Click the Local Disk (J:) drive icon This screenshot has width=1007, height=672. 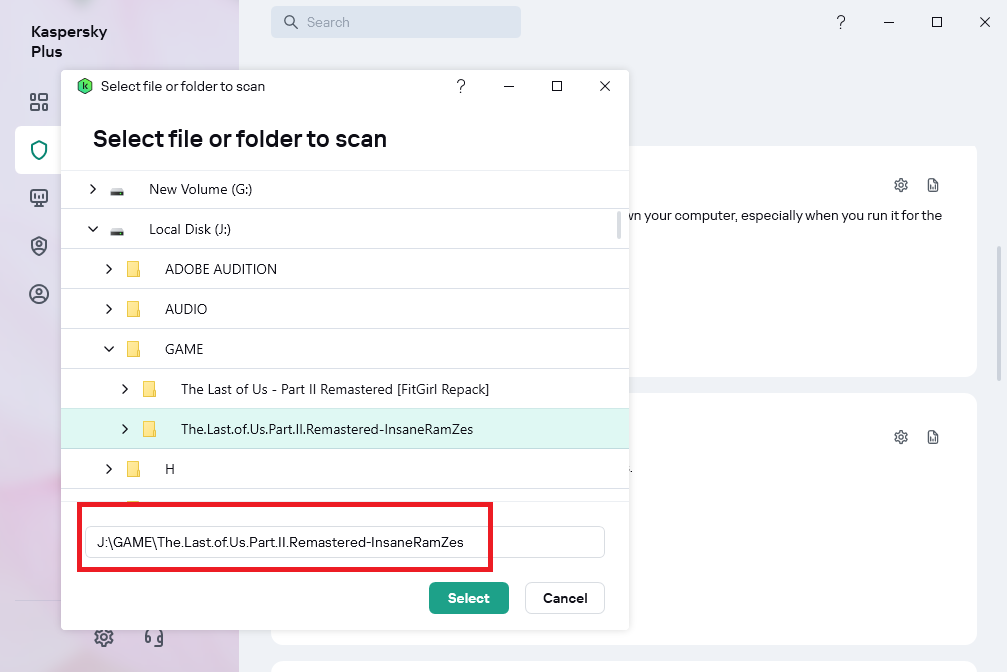pyautogui.click(x=117, y=230)
